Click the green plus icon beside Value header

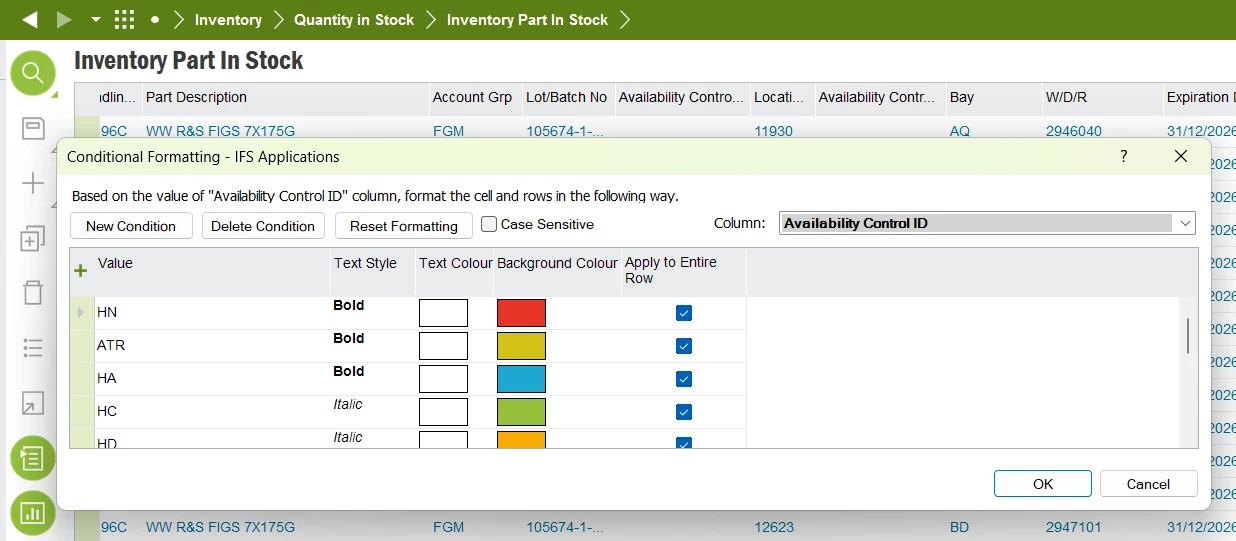point(81,270)
